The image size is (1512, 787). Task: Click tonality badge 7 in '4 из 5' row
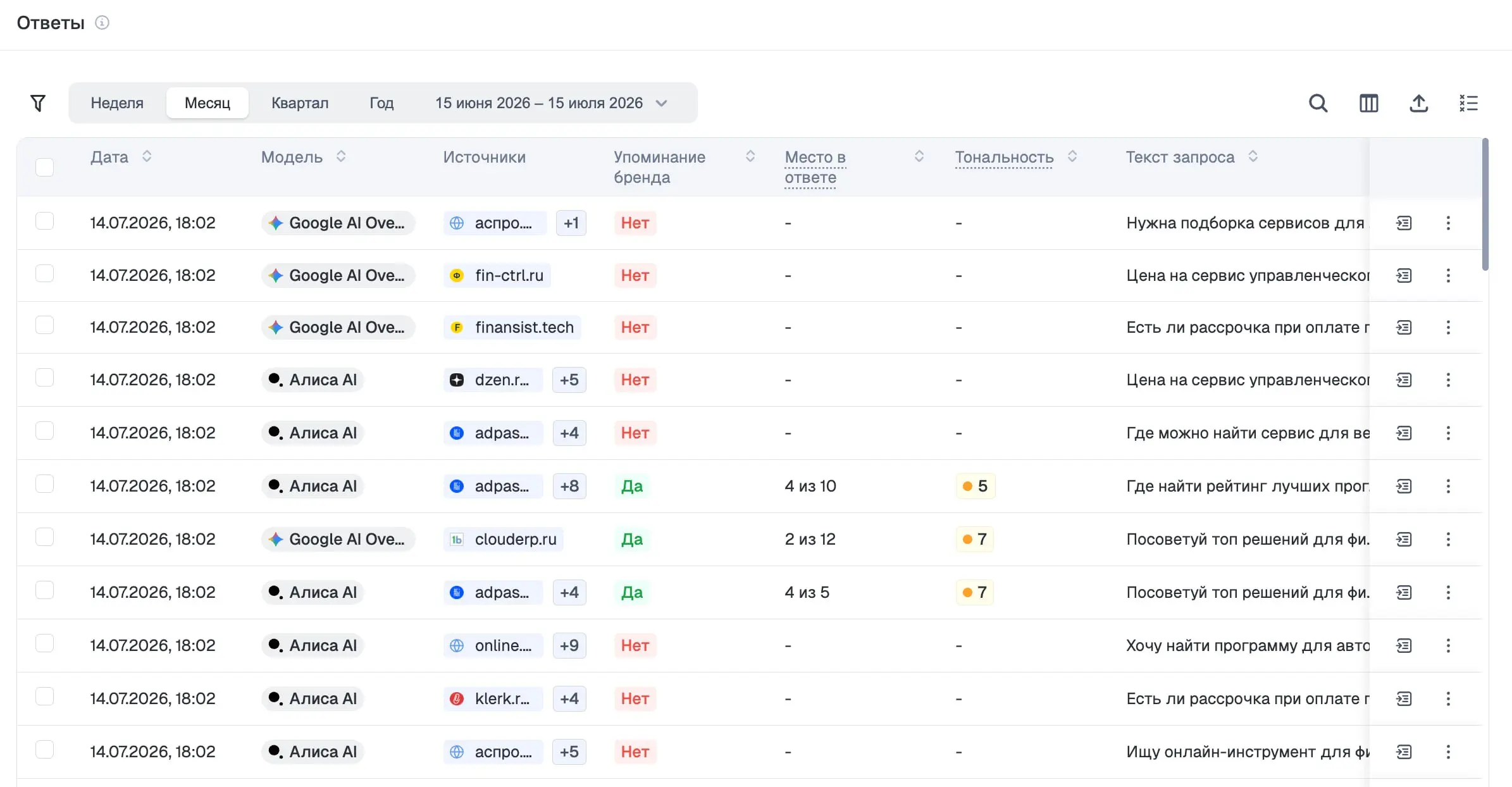coord(974,592)
